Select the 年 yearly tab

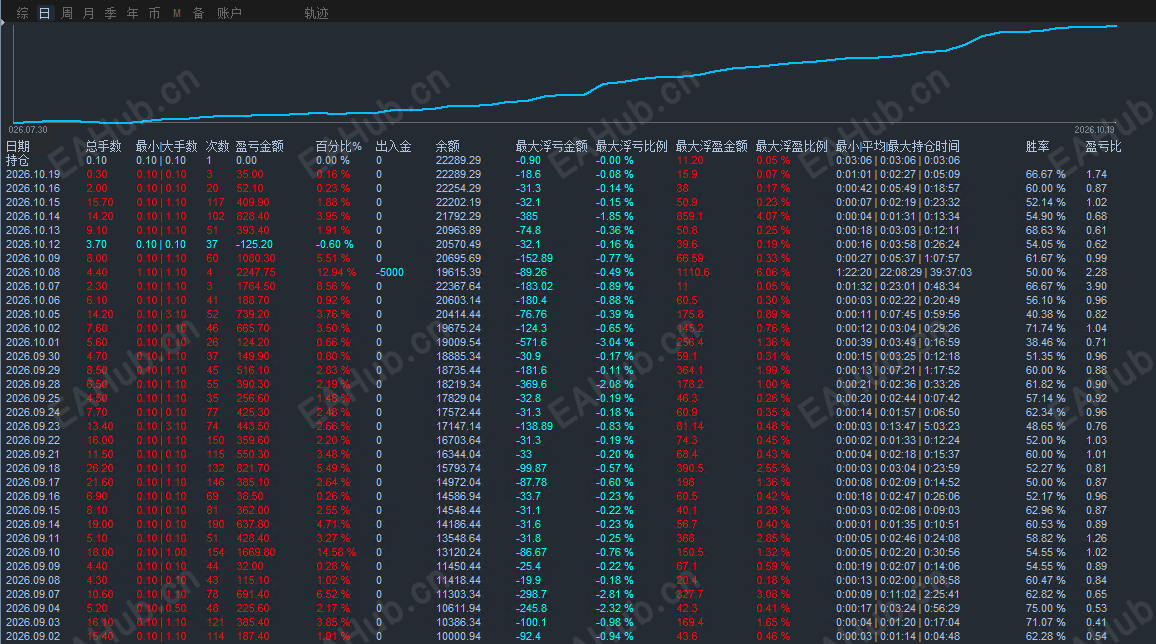coord(133,13)
